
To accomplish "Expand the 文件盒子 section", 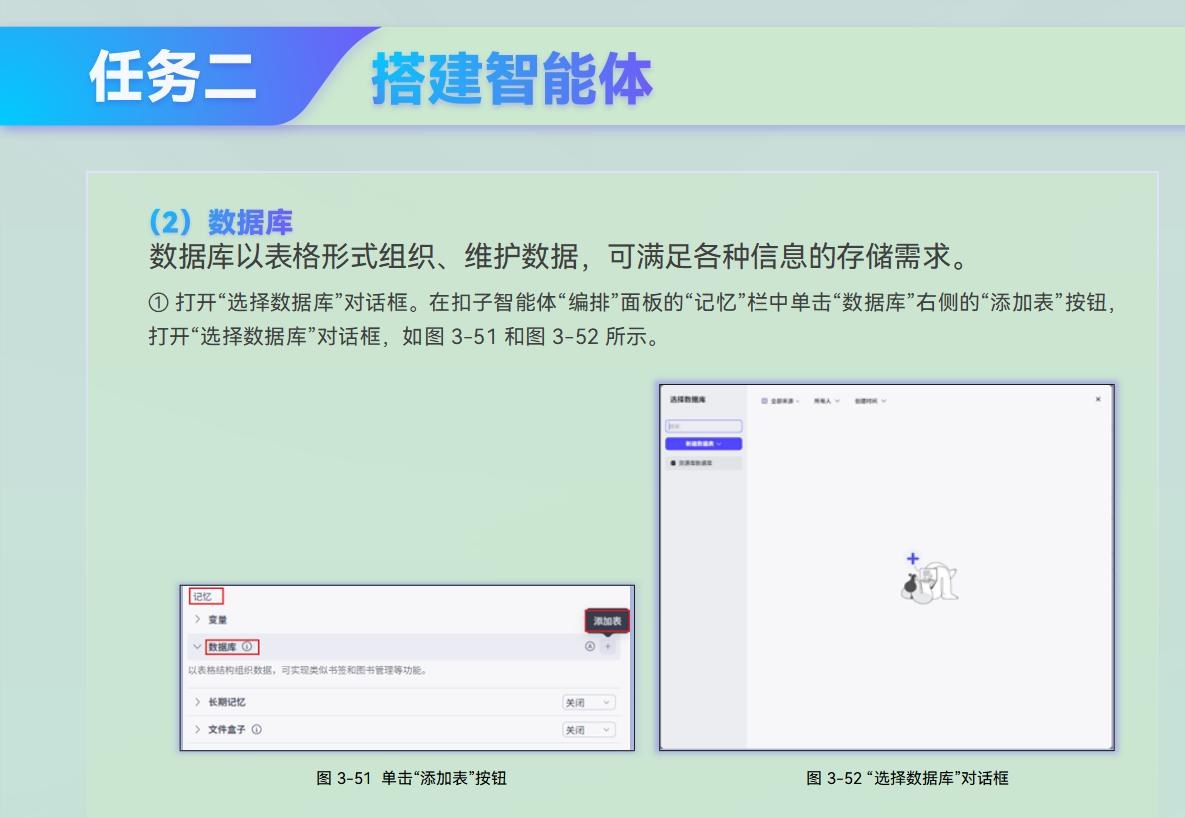I will coord(197,730).
